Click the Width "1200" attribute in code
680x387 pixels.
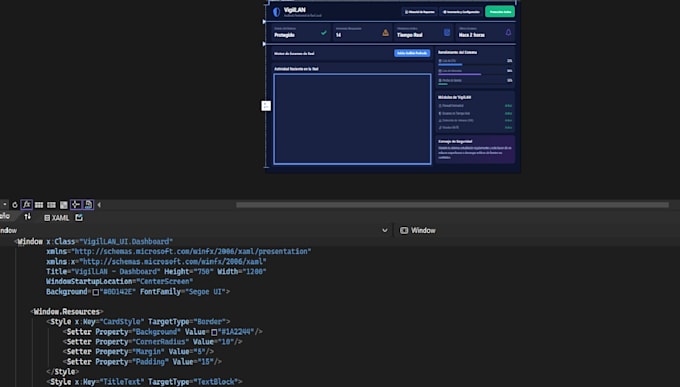pyautogui.click(x=242, y=272)
